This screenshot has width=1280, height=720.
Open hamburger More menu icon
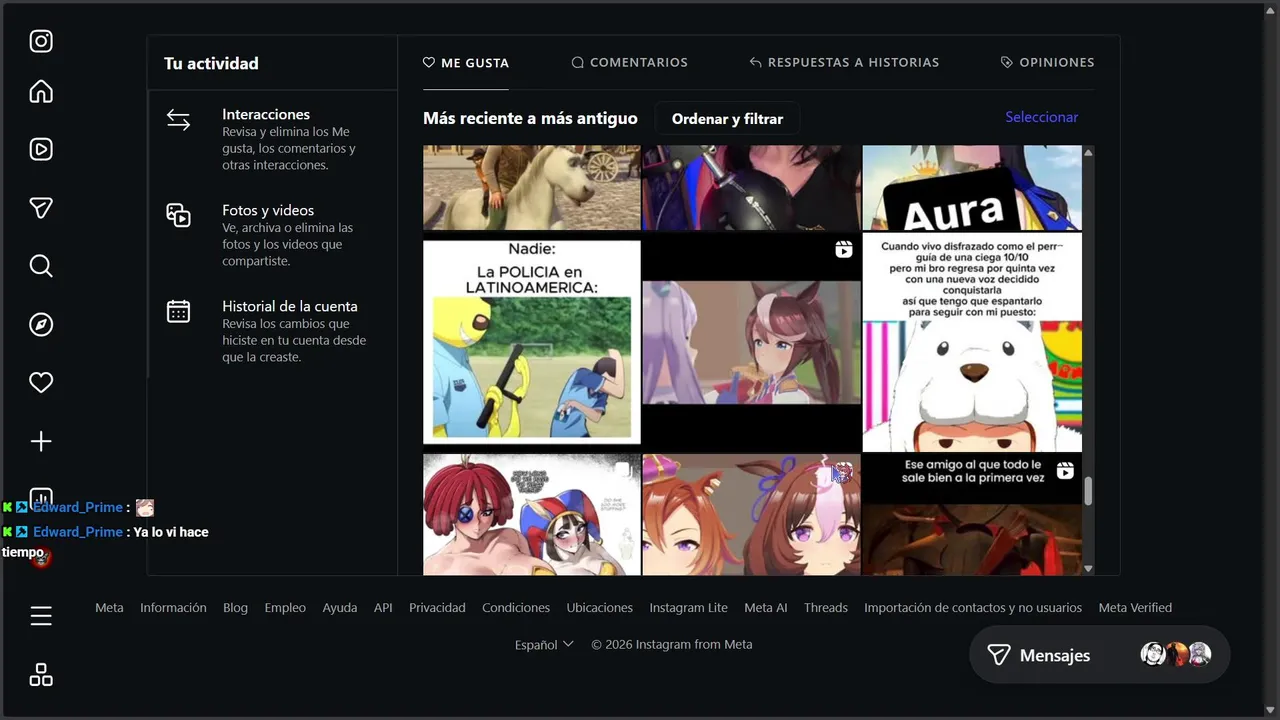41,616
